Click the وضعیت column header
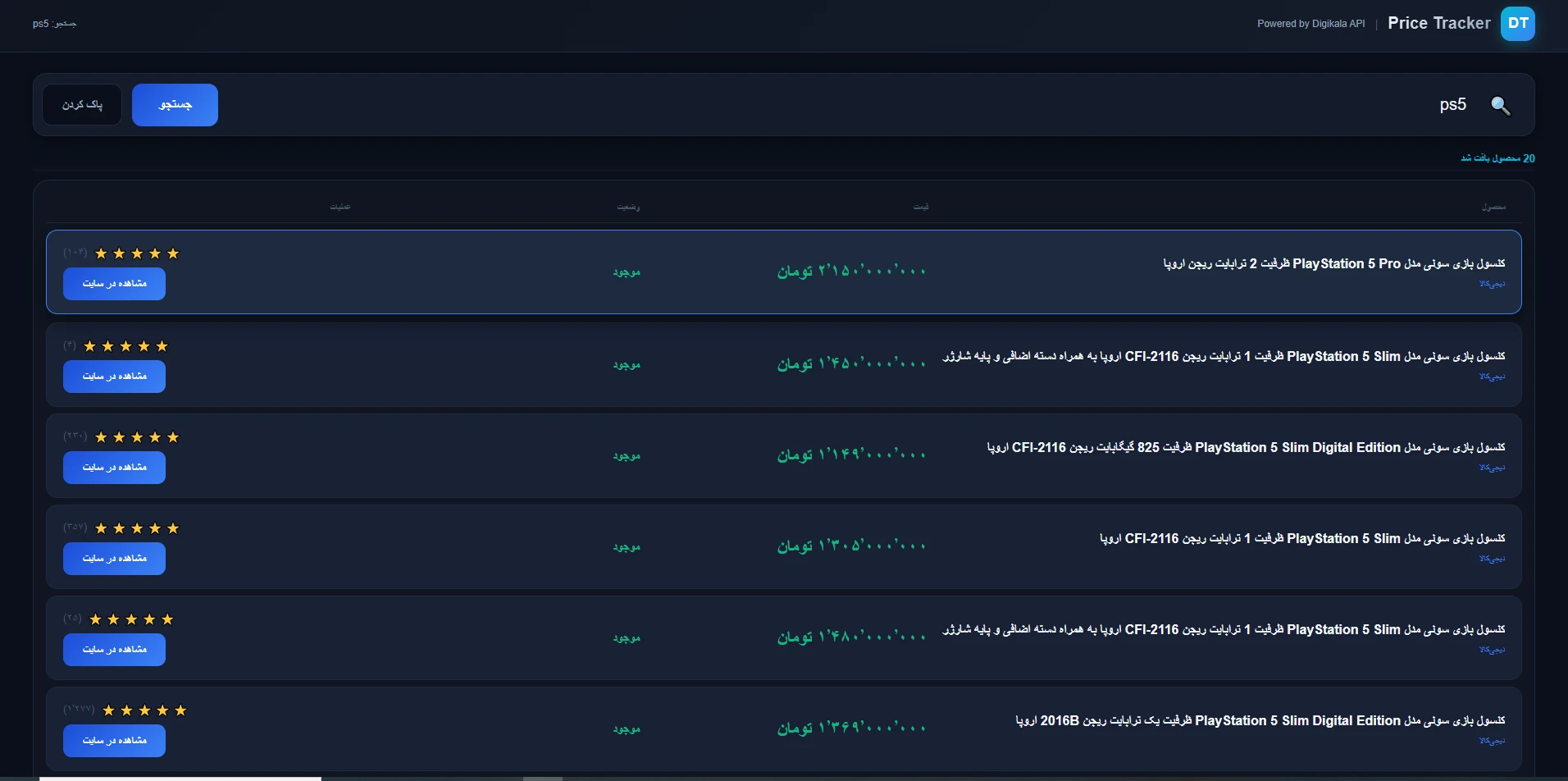1568x781 pixels. 628,207
